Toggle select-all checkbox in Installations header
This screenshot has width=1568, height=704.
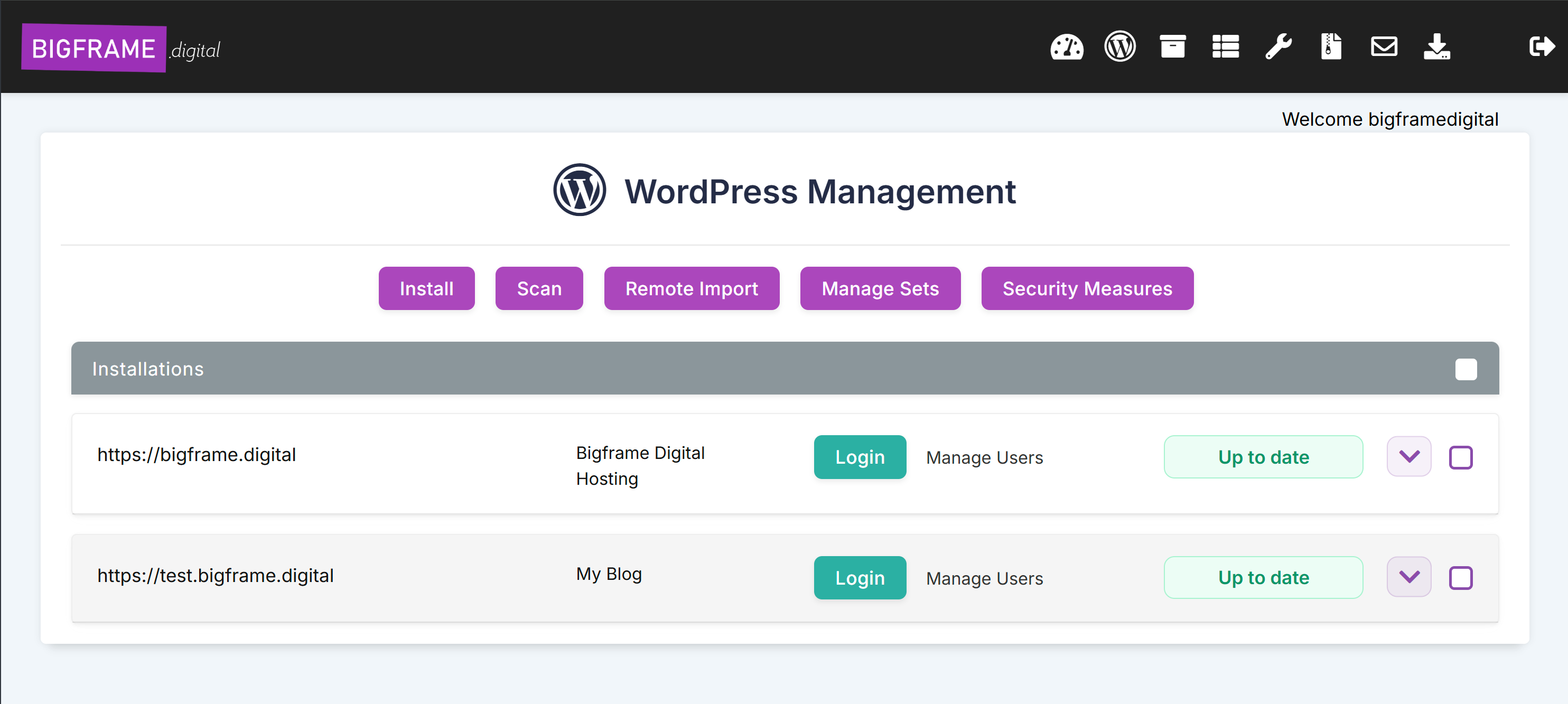point(1466,369)
